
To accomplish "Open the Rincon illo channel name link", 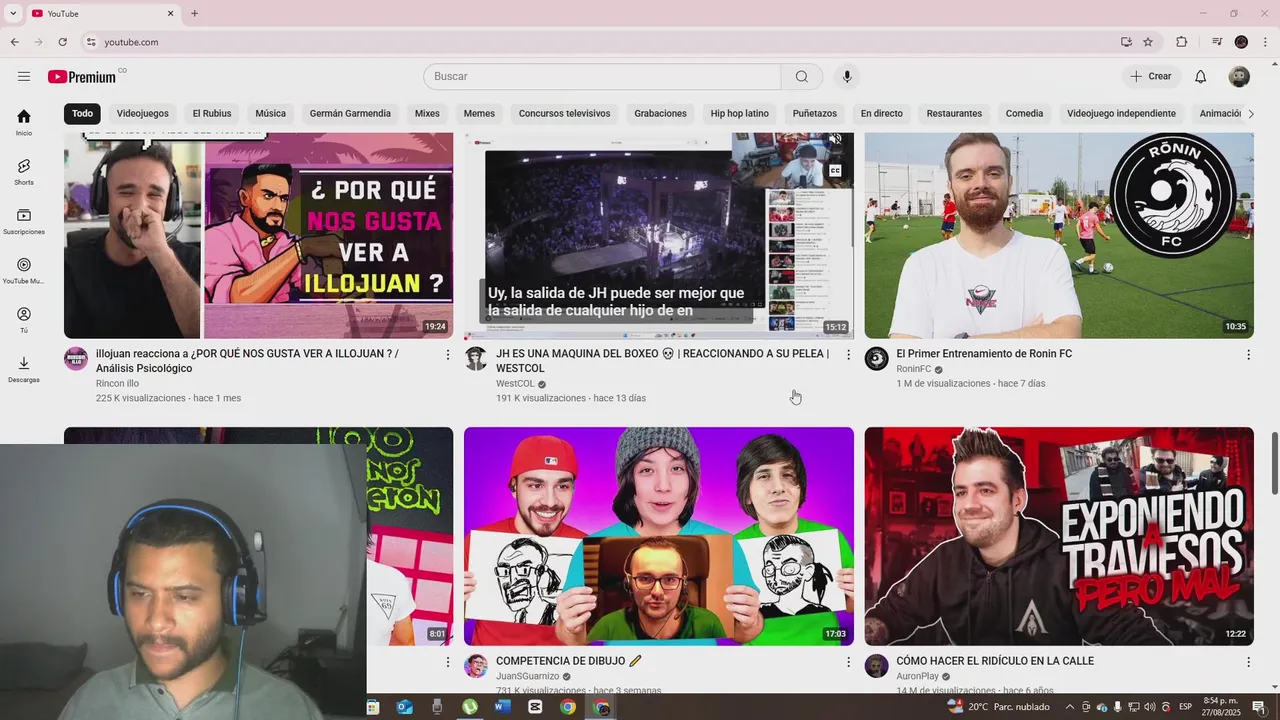I will (x=117, y=384).
